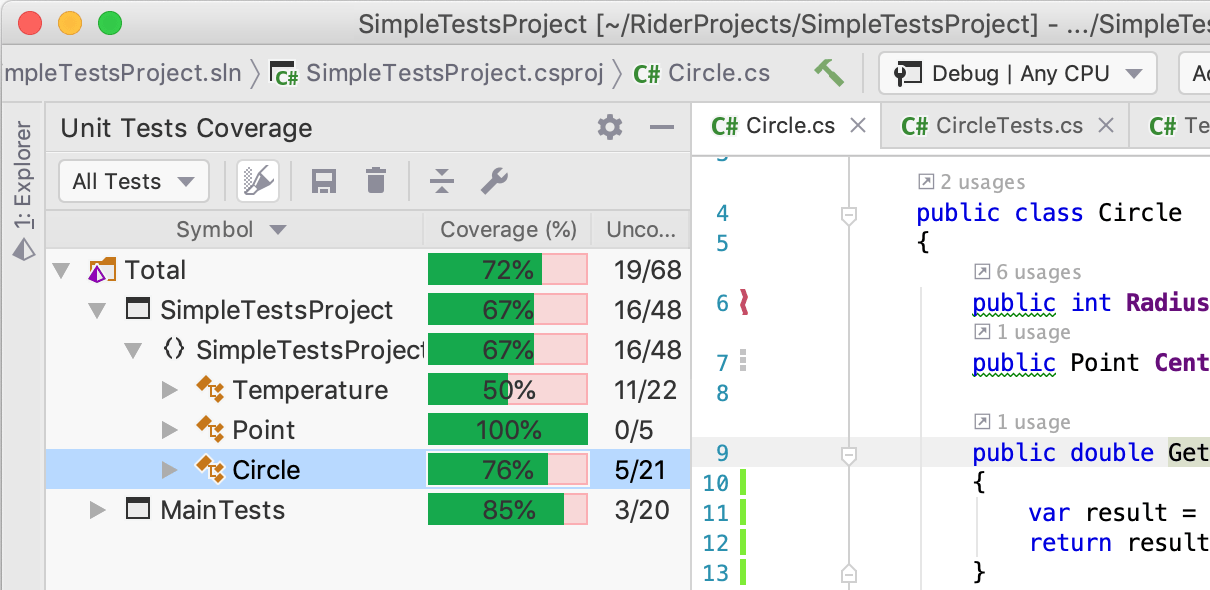Click the Circle.cs breadcrumb
The height and width of the screenshot is (590, 1210).
point(718,73)
